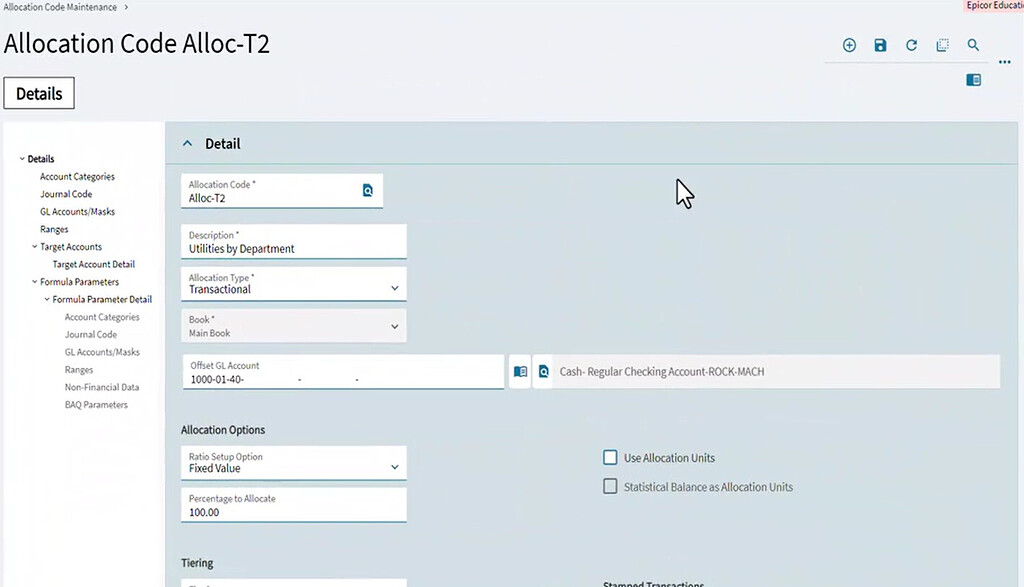
Task: Click the search icon in the toolbar
Action: click(x=974, y=44)
